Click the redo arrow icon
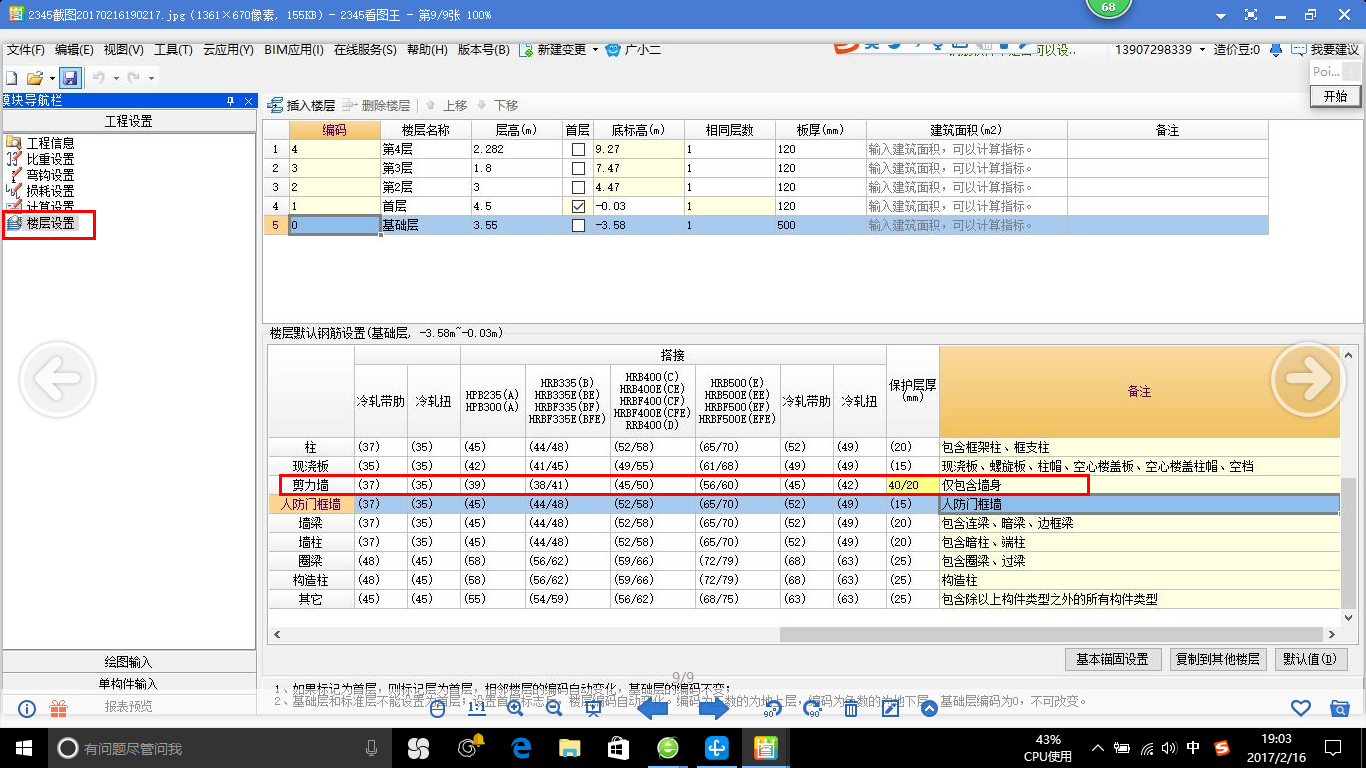This screenshot has width=1366, height=768. (x=134, y=77)
